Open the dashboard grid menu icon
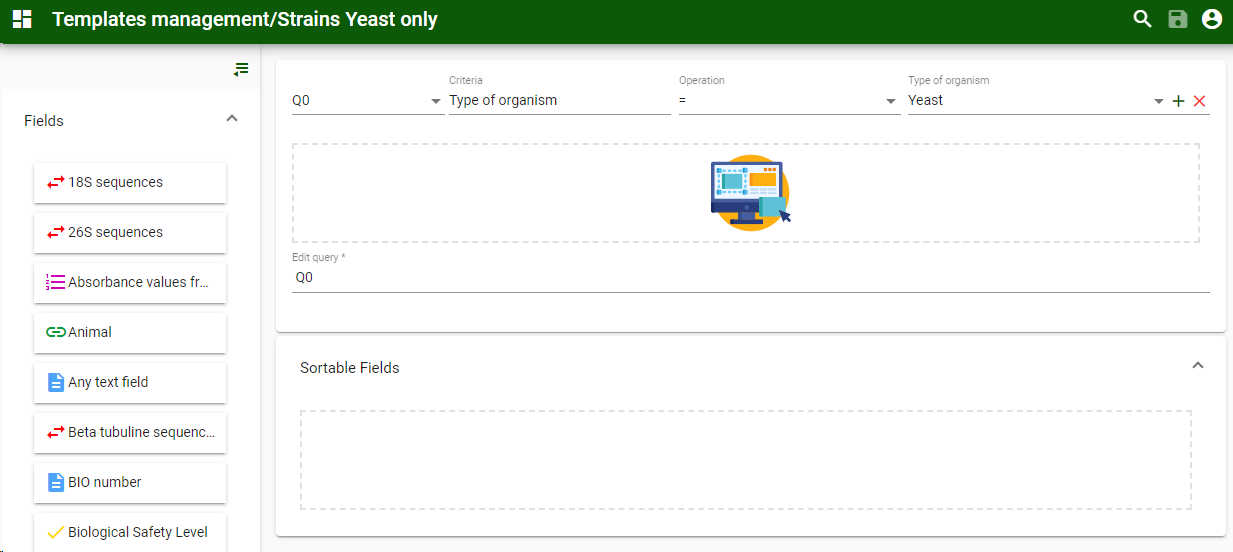The height and width of the screenshot is (552, 1233). click(22, 19)
